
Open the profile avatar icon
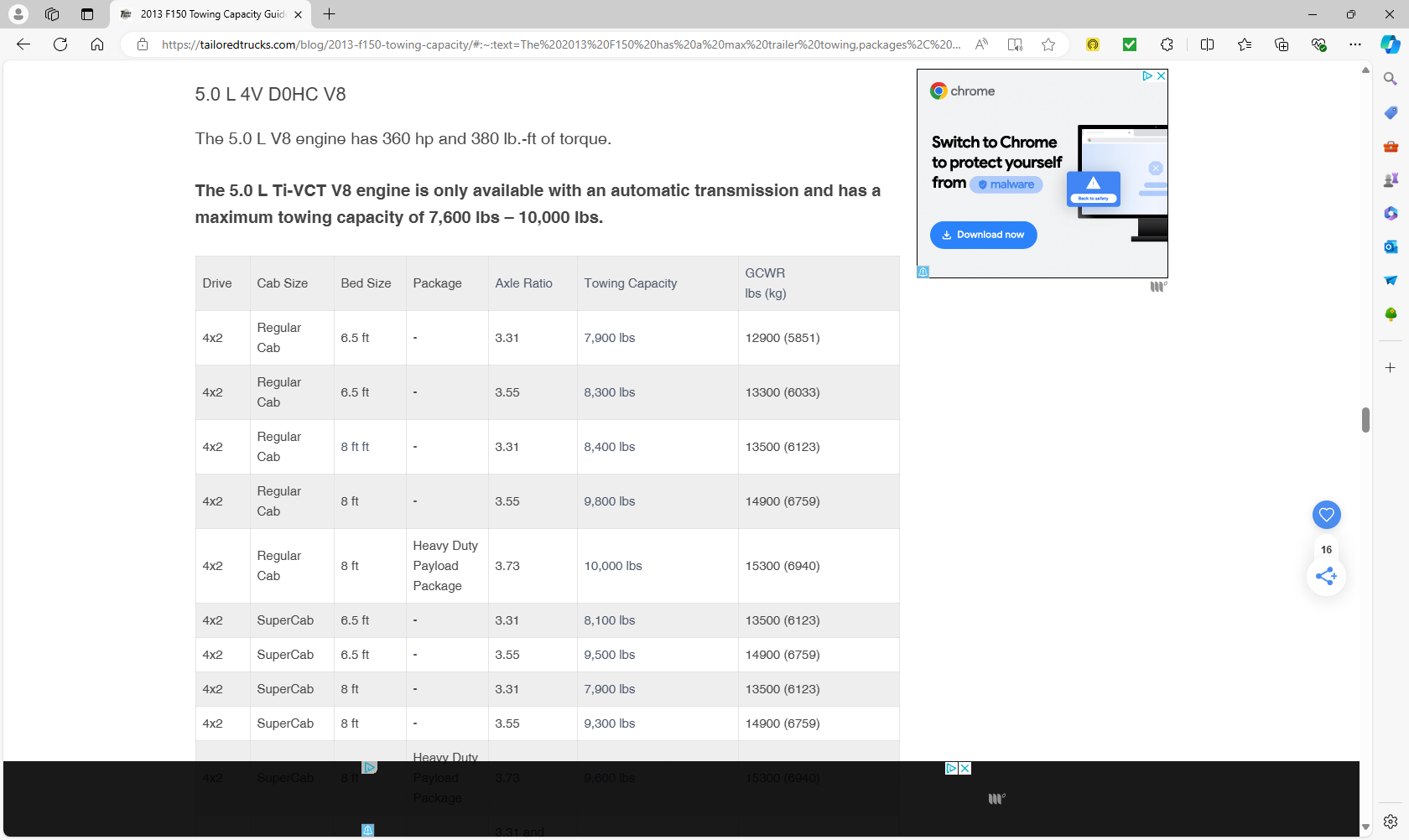18,14
